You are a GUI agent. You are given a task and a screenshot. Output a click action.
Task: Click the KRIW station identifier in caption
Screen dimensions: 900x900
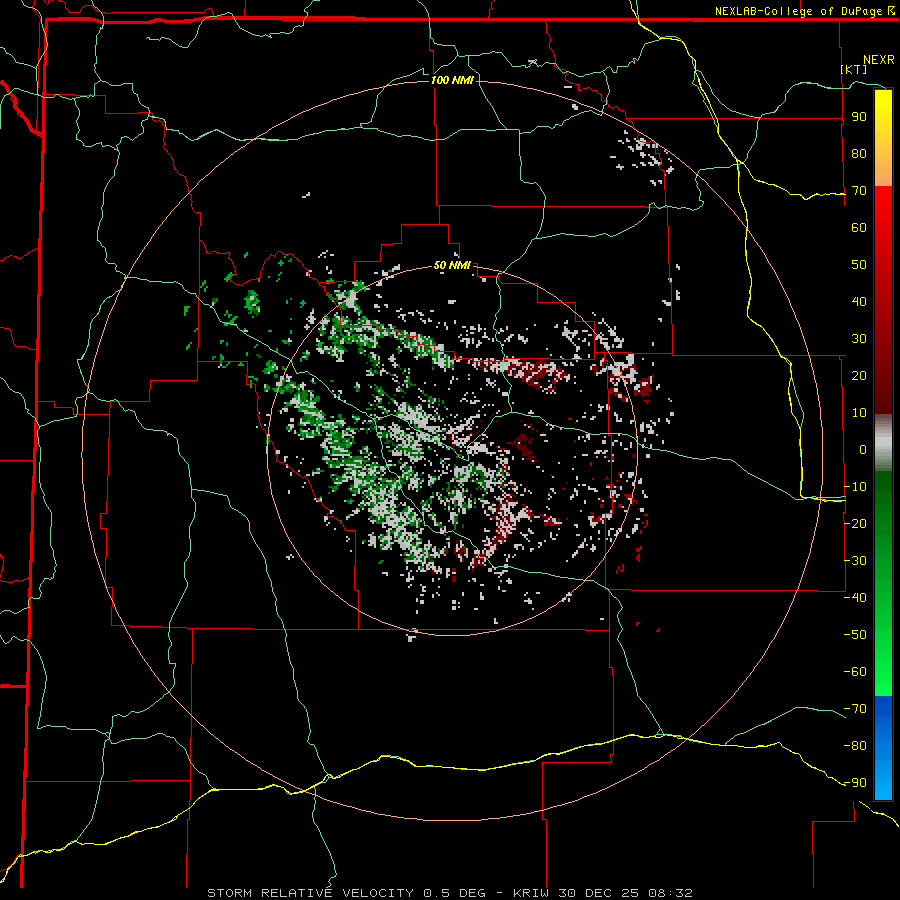[532, 893]
